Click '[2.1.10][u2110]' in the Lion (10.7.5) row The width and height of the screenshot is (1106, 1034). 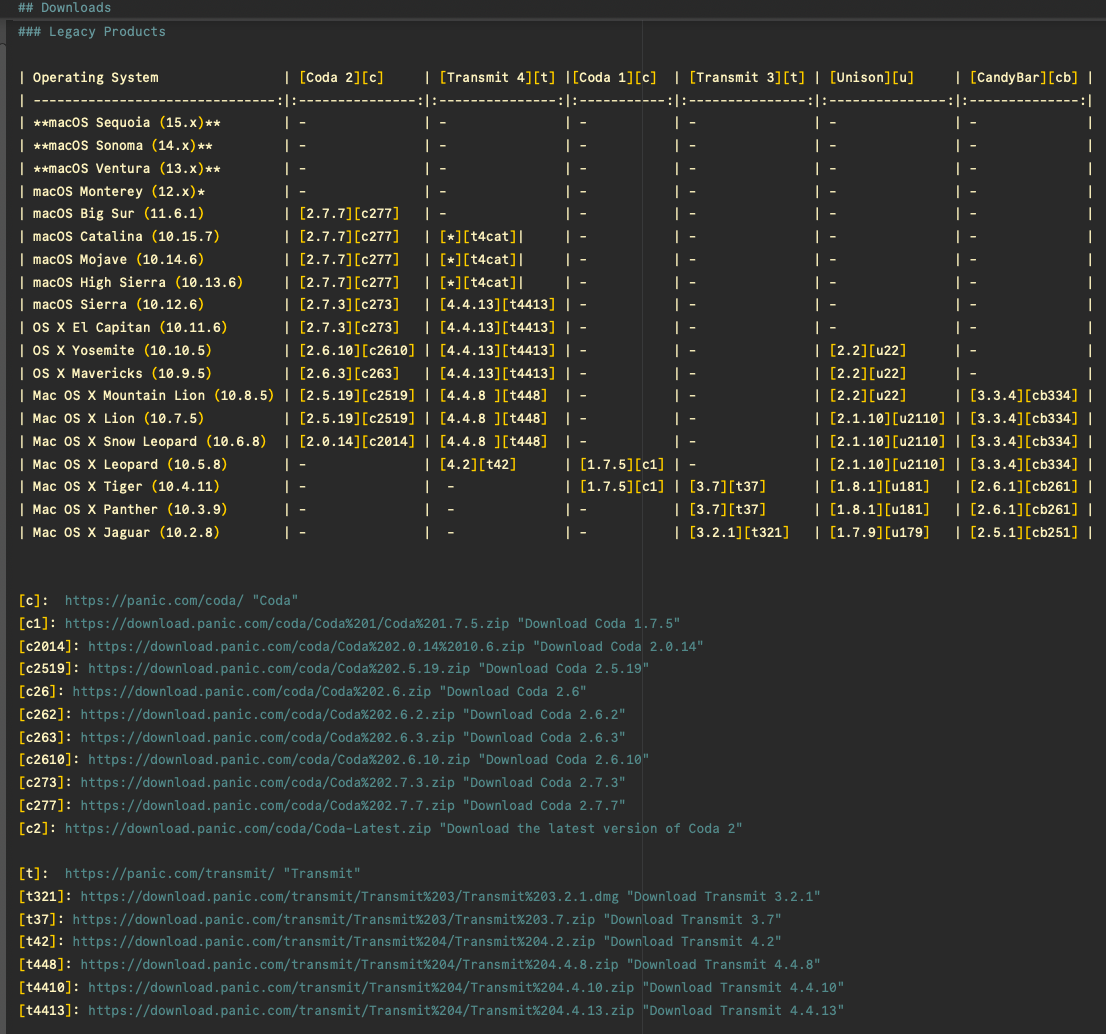coord(887,418)
